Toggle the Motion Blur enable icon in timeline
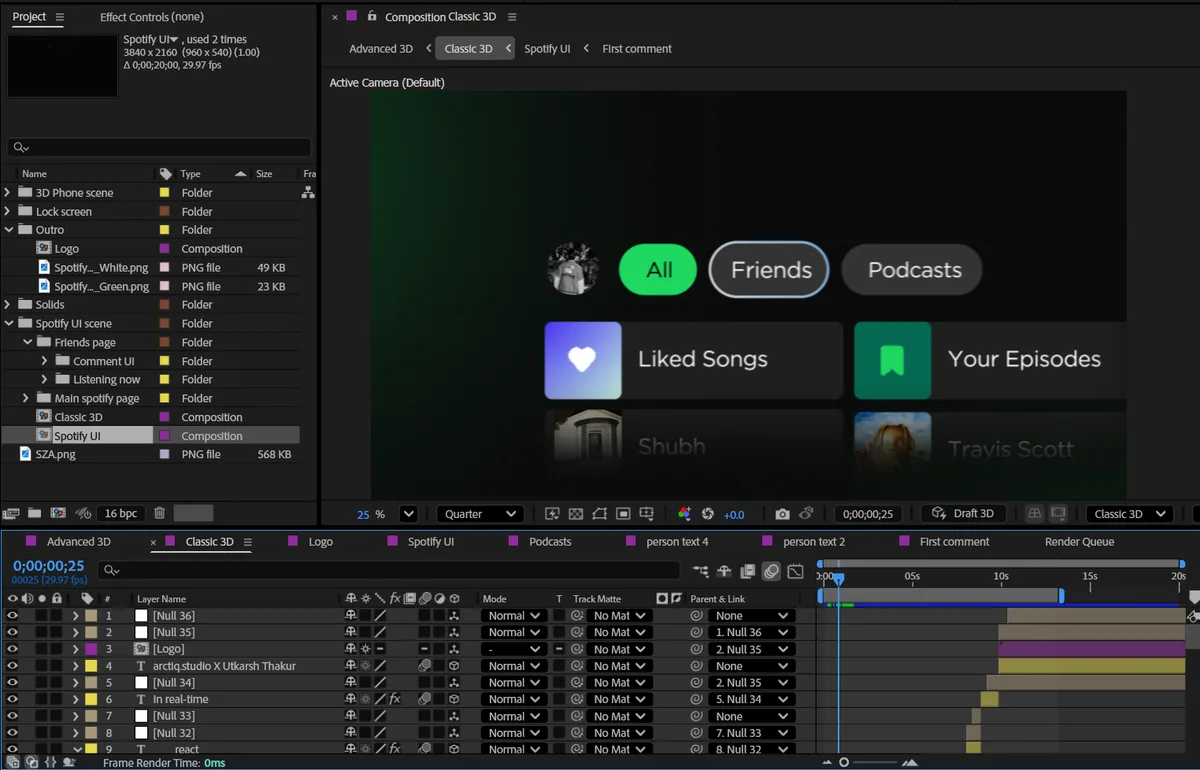Viewport: 1200px width, 770px height. (771, 571)
